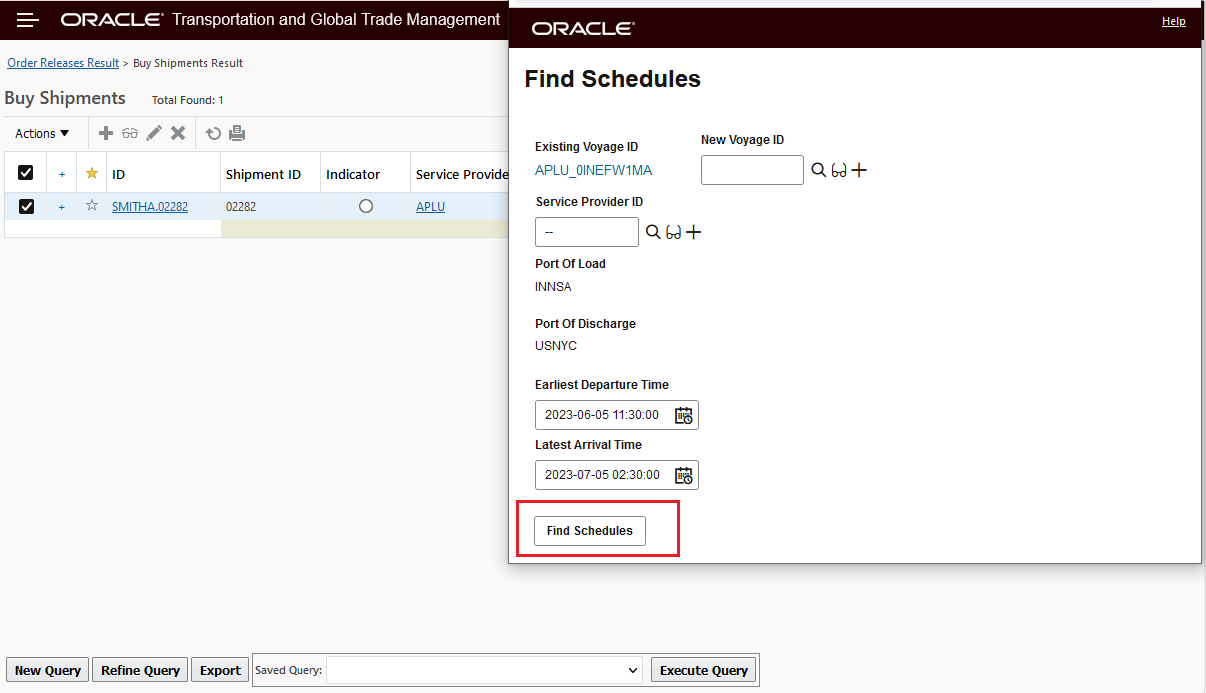Open the Earliest Departure Time calendar picker
The width and height of the screenshot is (1206, 693).
click(x=684, y=415)
